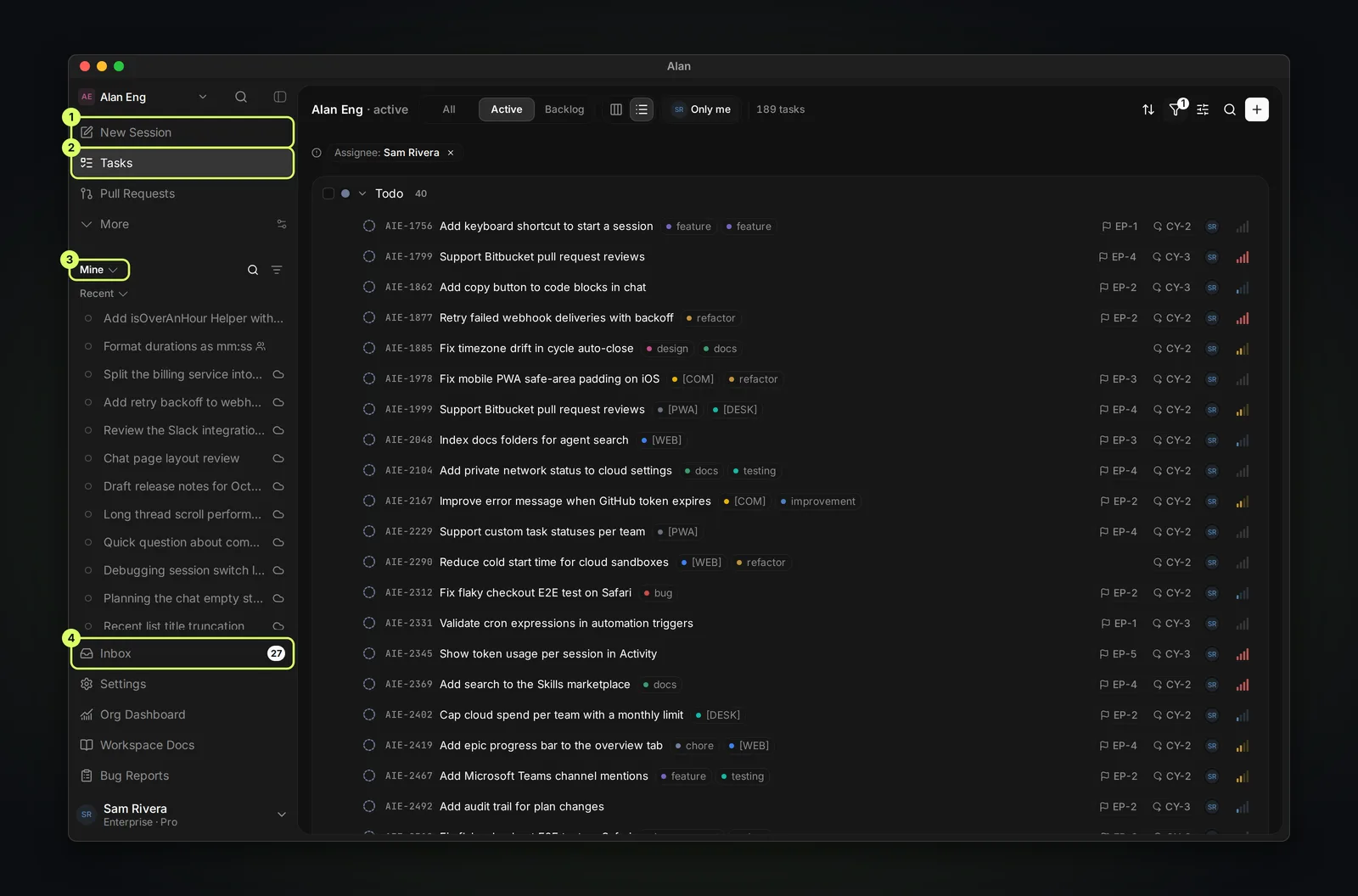The height and width of the screenshot is (896, 1358).
Task: Open Alan Eng workspace dropdown
Action: pyautogui.click(x=143, y=97)
